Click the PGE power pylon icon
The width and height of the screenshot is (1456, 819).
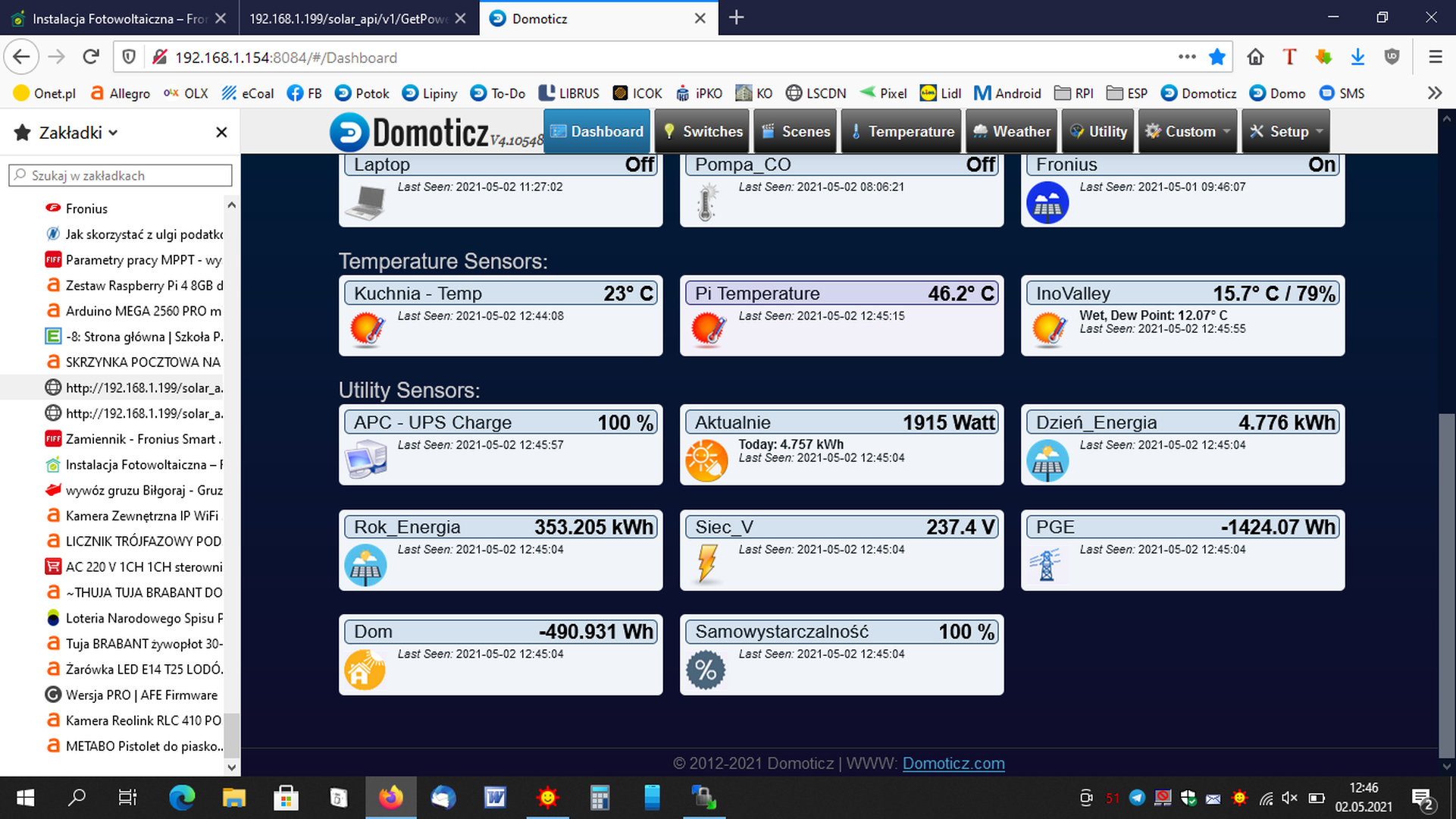point(1046,565)
